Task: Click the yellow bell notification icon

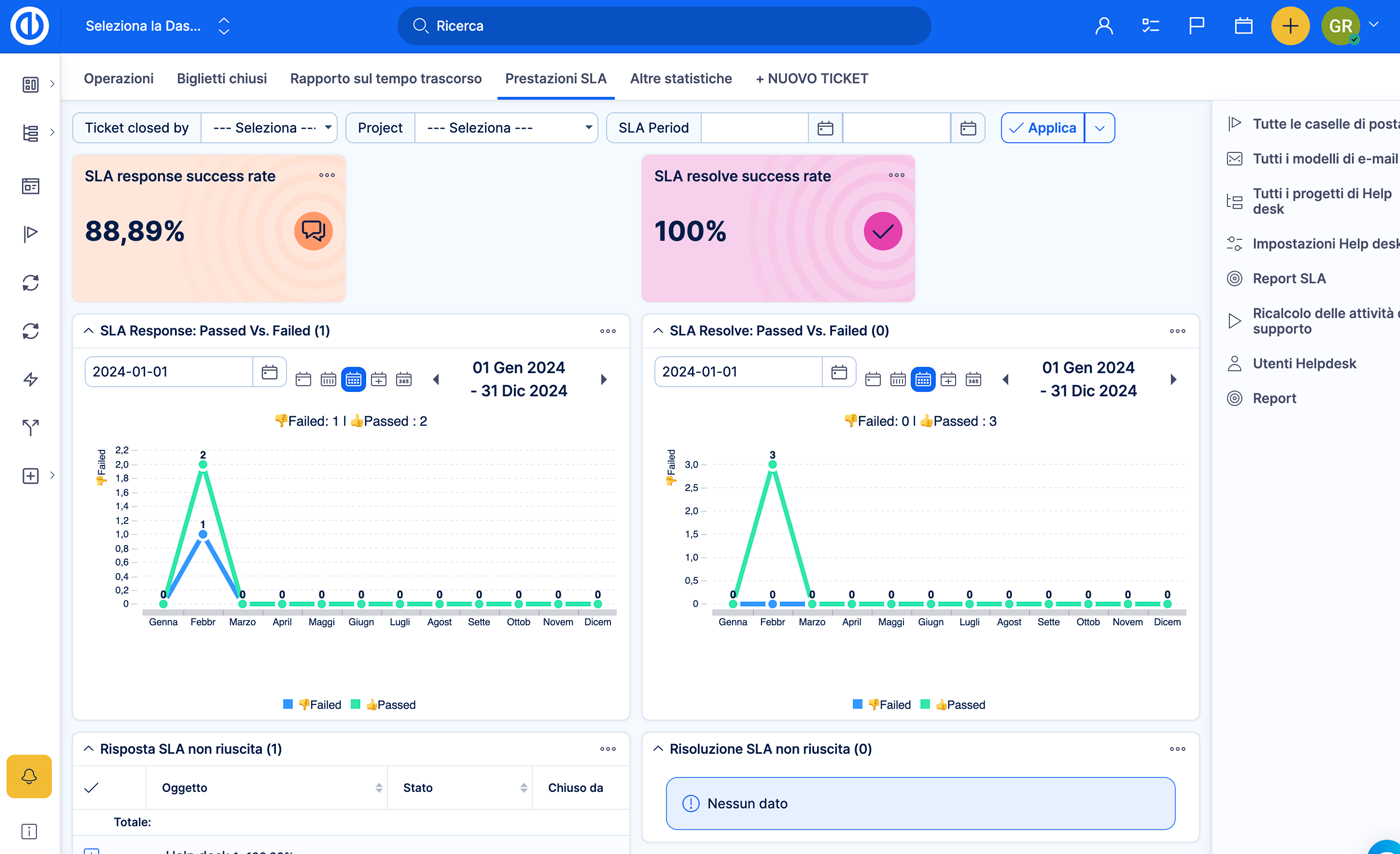Action: tap(29, 777)
